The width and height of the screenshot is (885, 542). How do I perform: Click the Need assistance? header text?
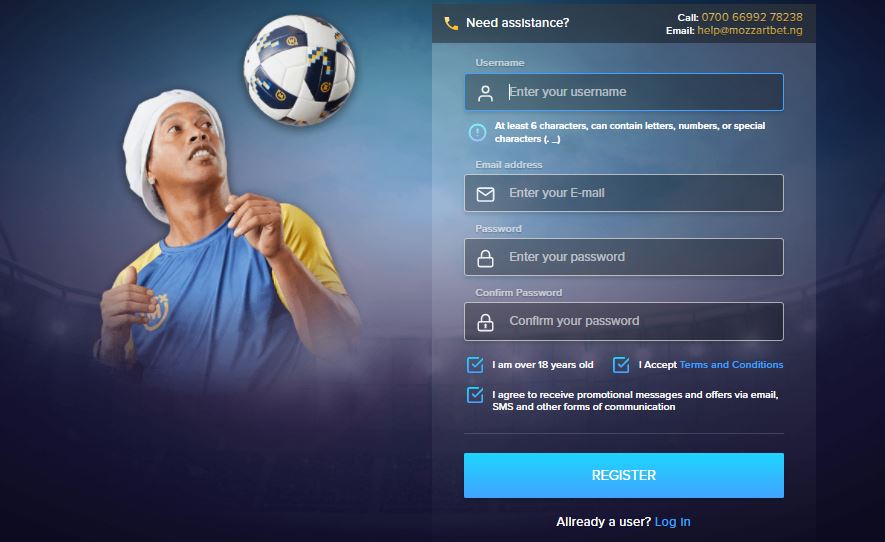(518, 23)
